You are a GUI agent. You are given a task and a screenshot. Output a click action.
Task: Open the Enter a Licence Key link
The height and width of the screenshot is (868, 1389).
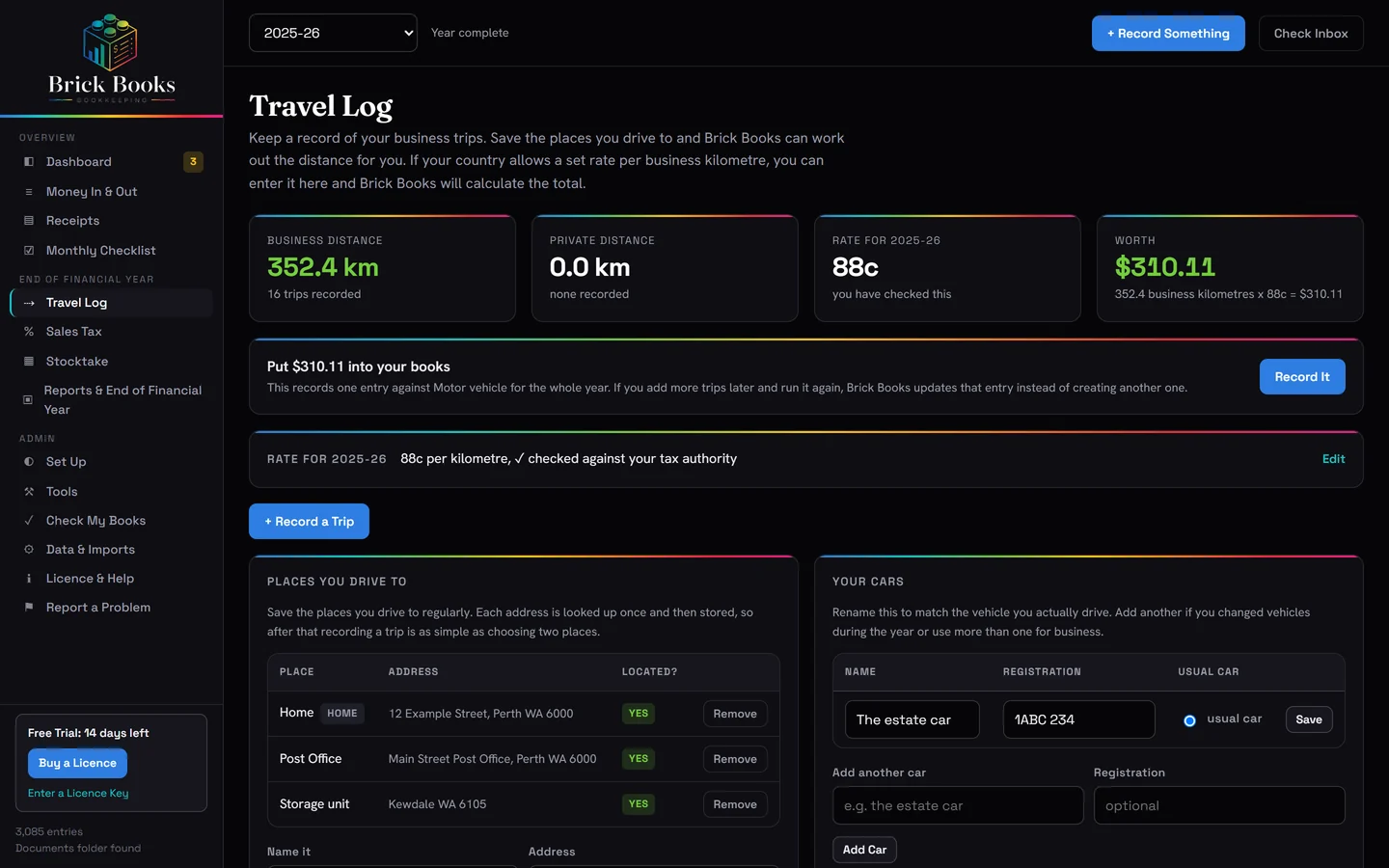coord(78,794)
